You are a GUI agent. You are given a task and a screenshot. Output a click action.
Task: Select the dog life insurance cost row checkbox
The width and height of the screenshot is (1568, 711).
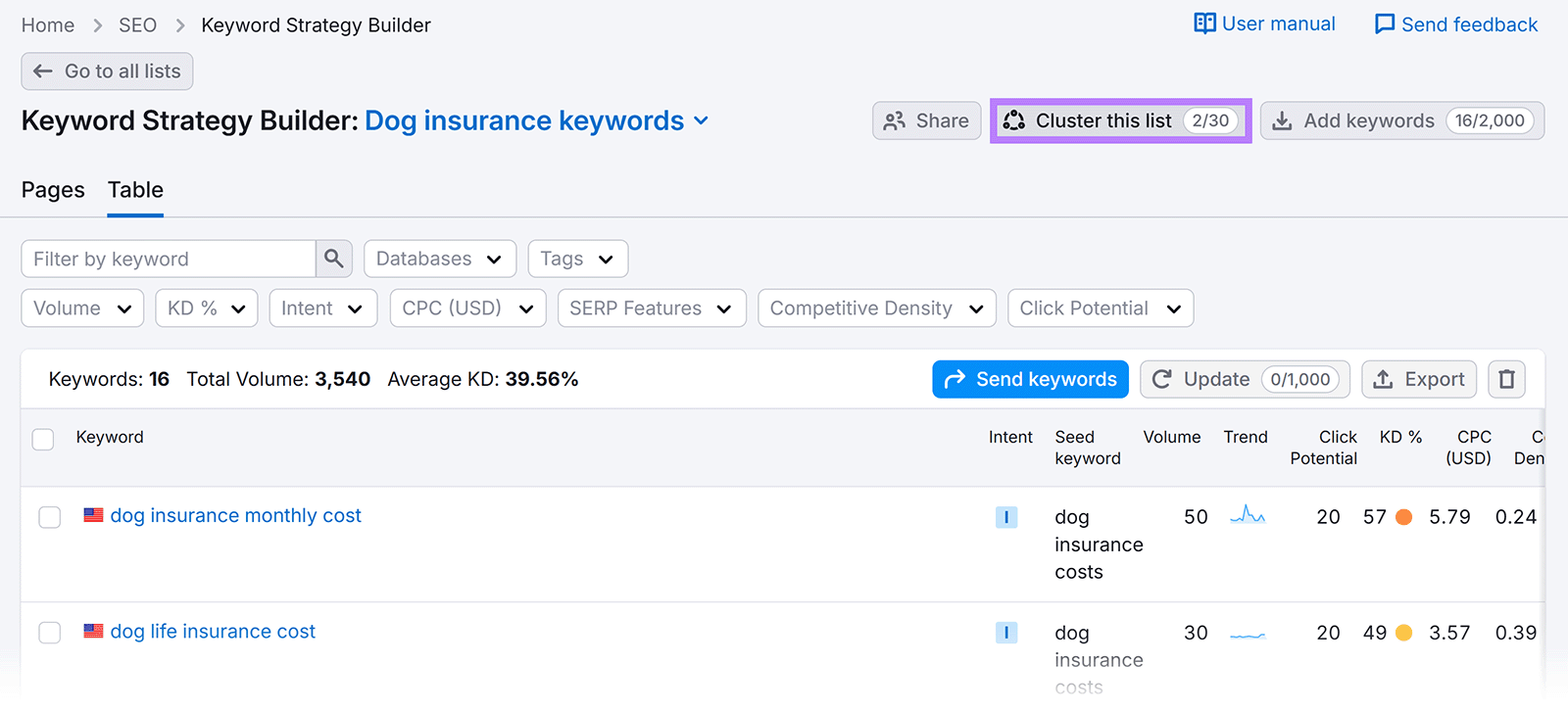point(50,633)
